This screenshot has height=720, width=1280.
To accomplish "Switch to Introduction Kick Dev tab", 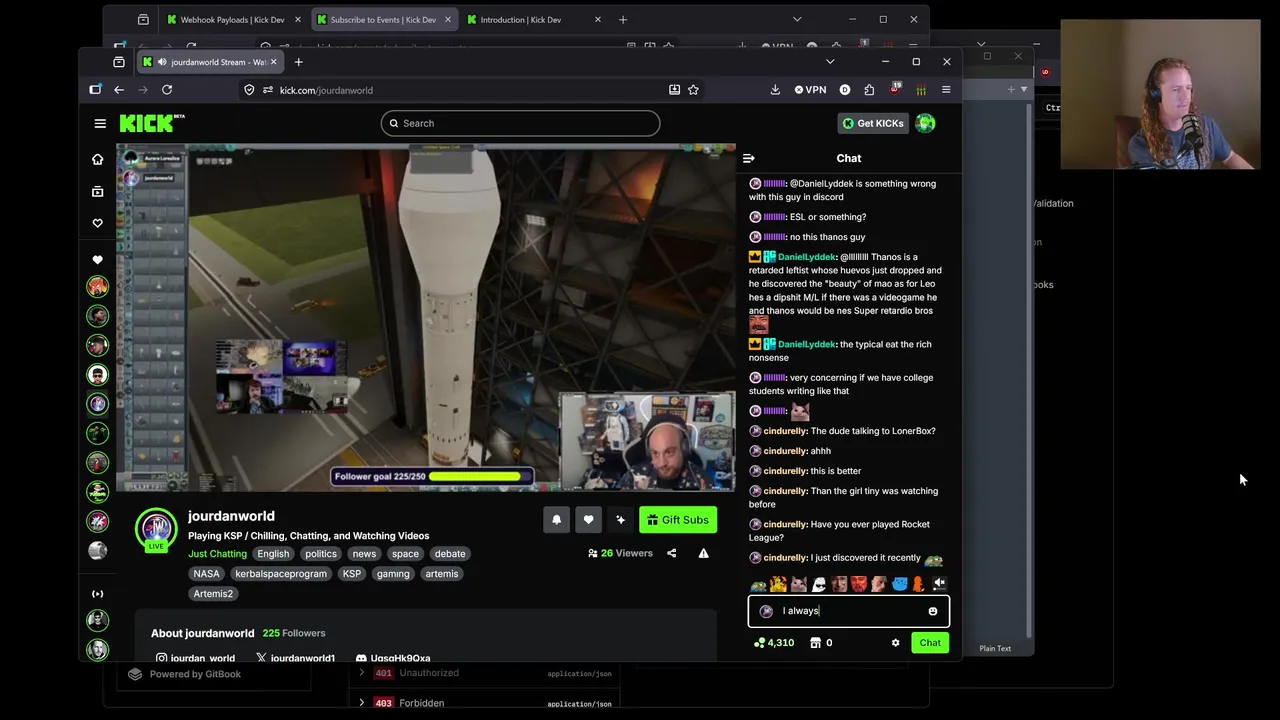I will pos(533,20).
